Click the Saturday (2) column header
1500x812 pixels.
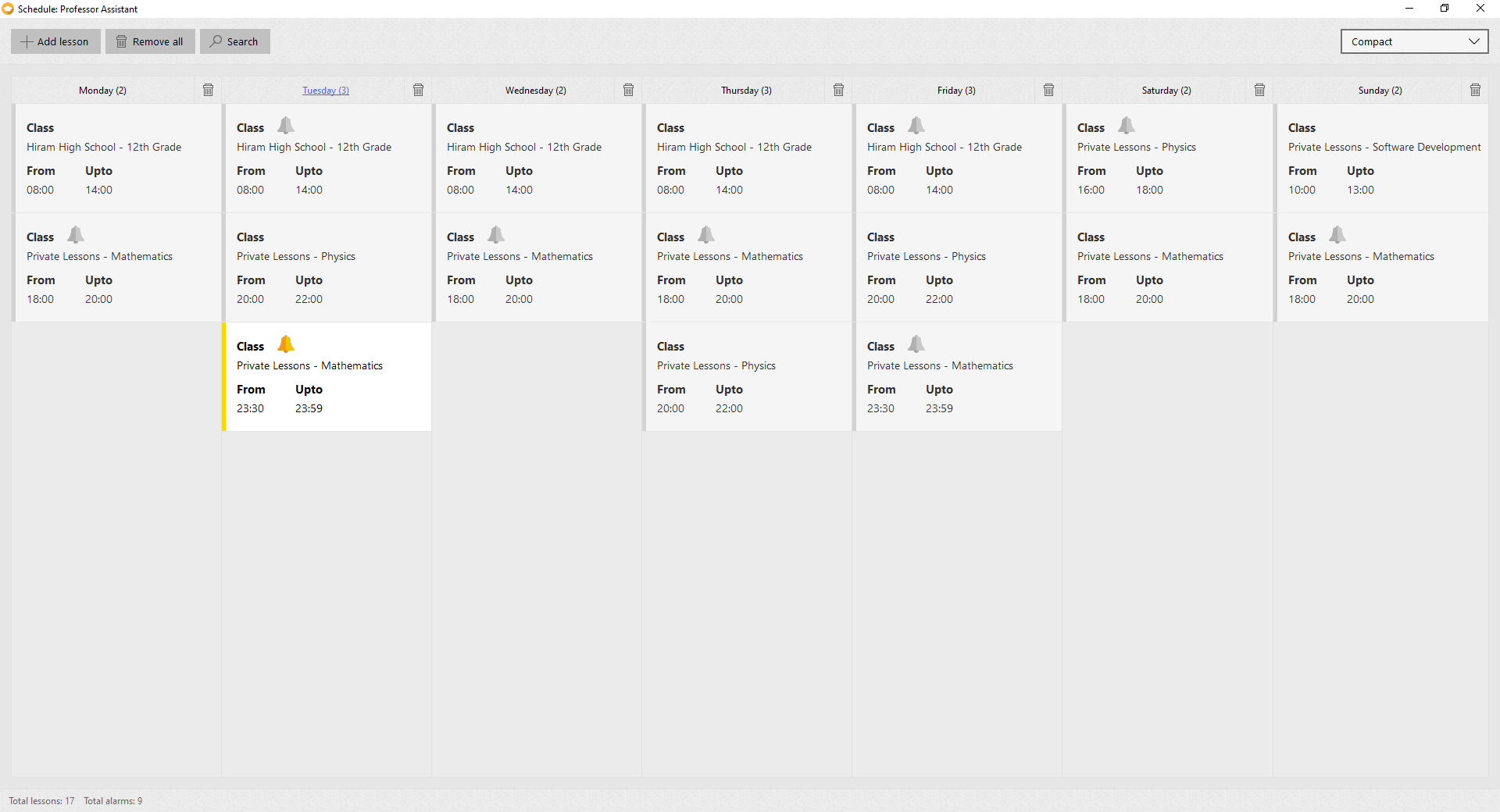(1166, 91)
